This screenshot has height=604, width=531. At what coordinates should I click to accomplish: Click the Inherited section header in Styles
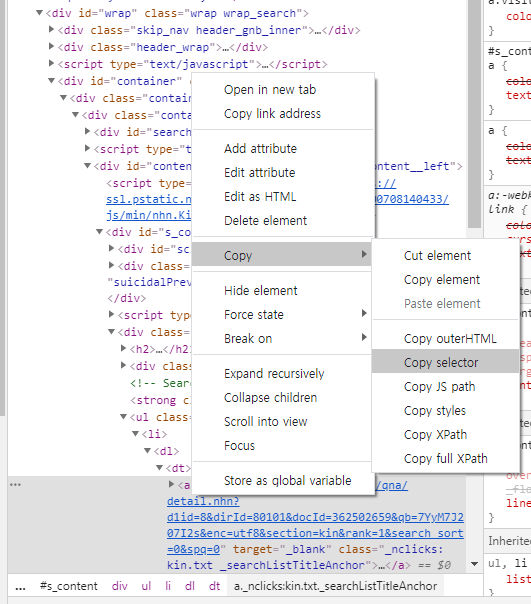pyautogui.click(x=508, y=541)
